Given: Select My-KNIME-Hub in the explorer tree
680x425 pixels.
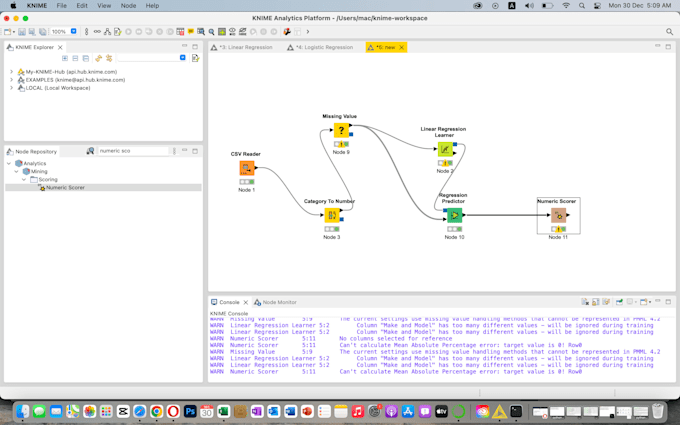Looking at the screenshot, I should coord(71,72).
